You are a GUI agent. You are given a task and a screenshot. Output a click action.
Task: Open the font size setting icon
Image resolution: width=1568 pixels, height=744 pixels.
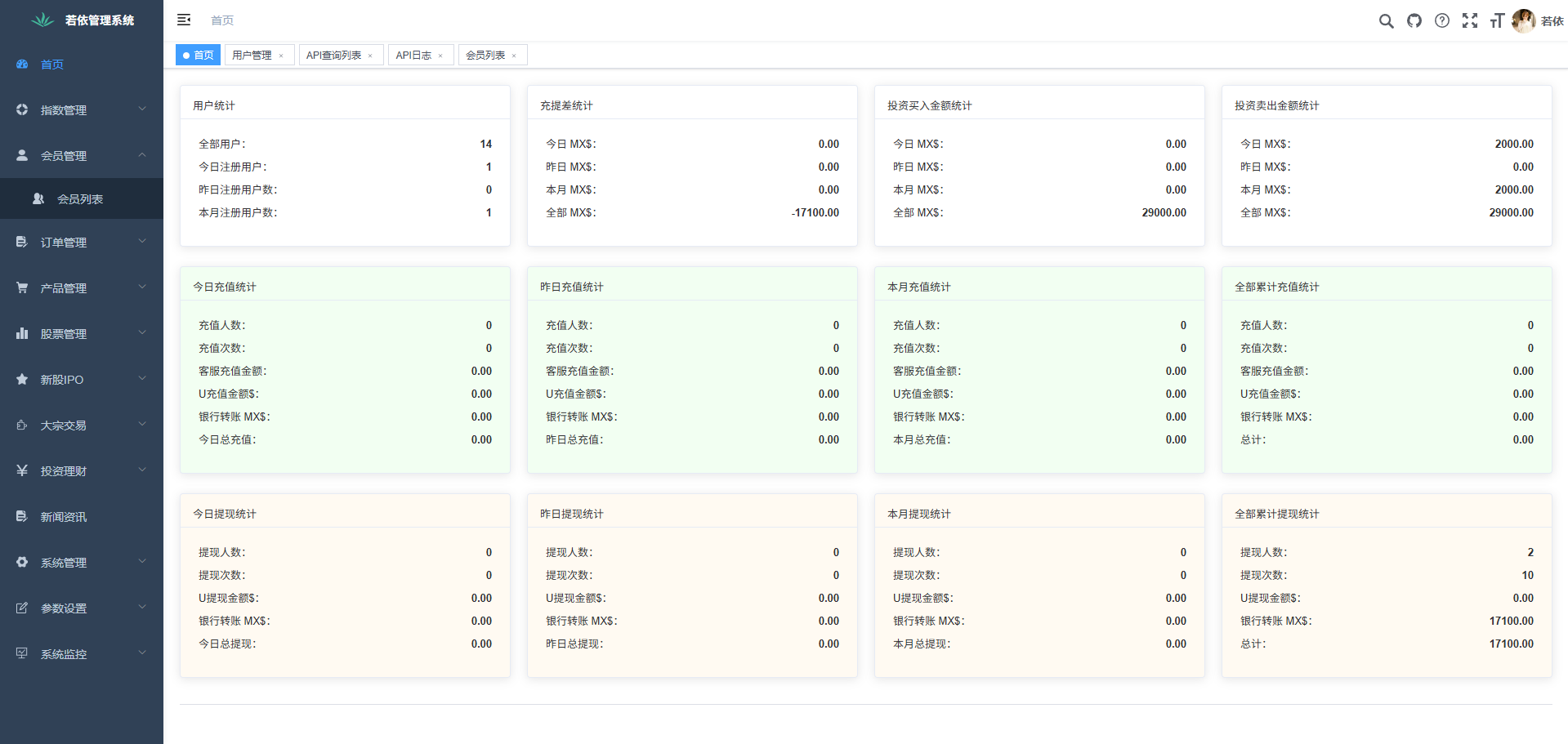coord(1497,21)
